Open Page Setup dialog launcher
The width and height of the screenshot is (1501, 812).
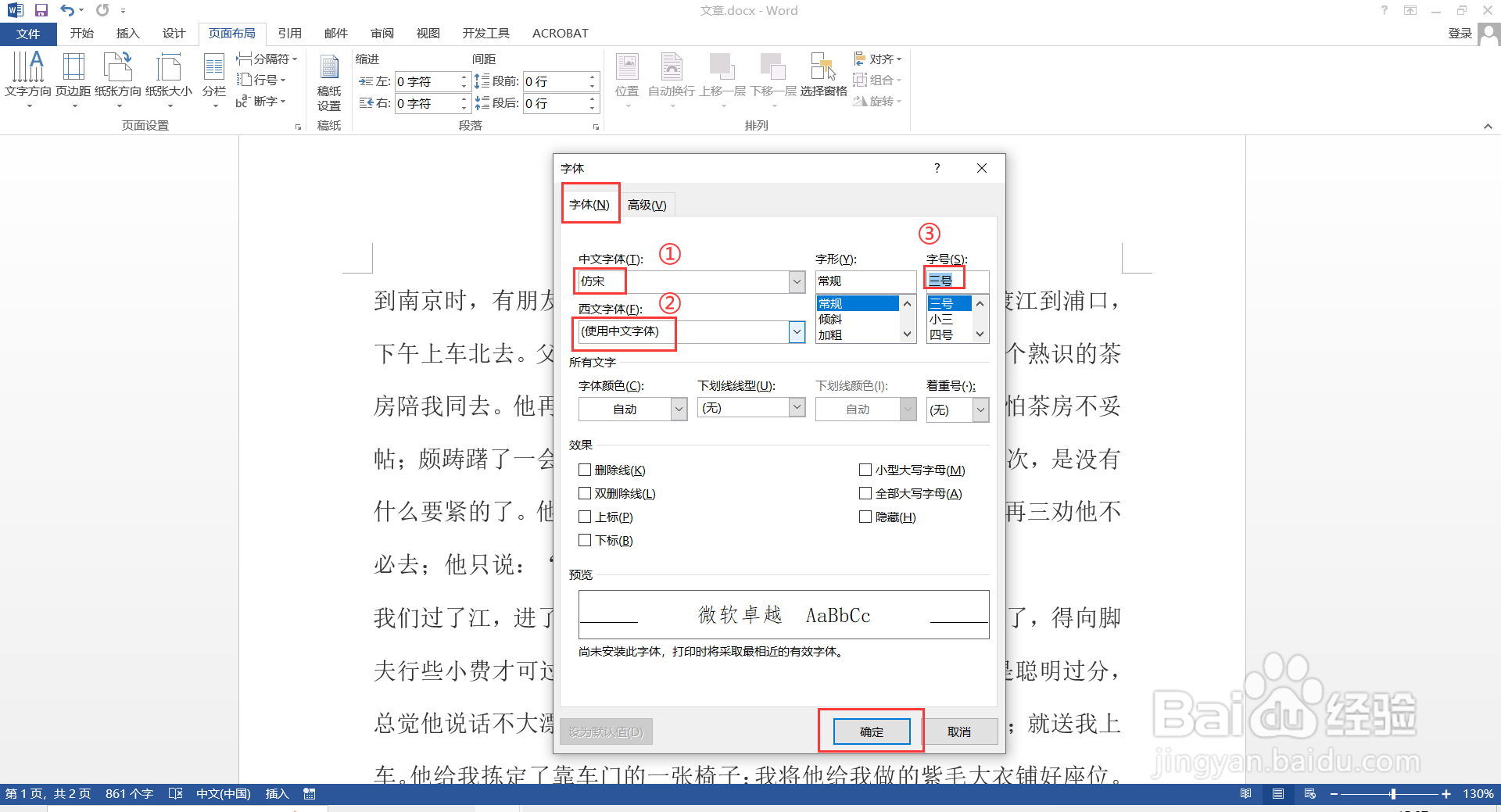coord(298,127)
